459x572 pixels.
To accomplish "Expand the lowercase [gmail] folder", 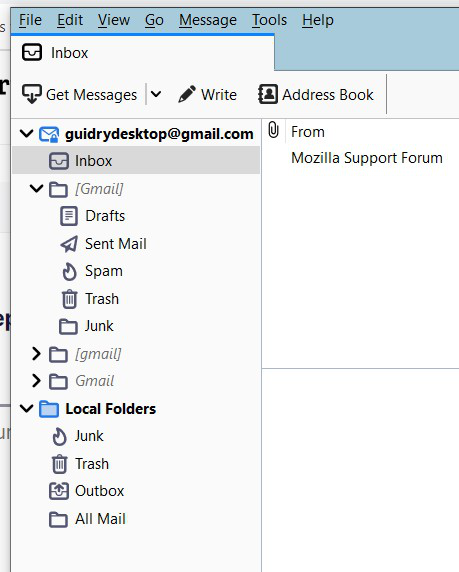I will (x=36, y=353).
